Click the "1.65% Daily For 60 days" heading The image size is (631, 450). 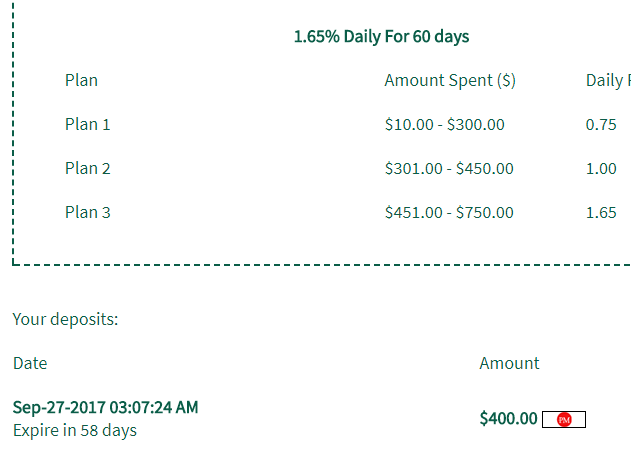tap(381, 37)
